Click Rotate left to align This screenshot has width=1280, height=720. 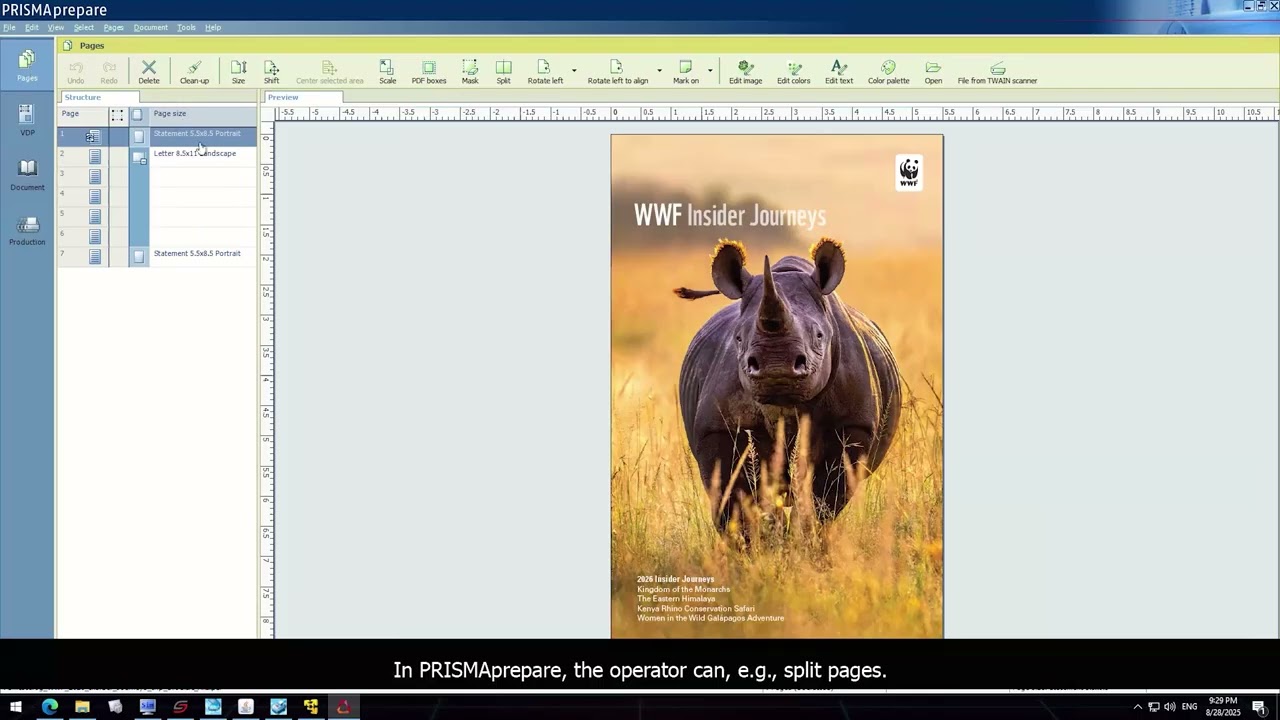(x=617, y=72)
